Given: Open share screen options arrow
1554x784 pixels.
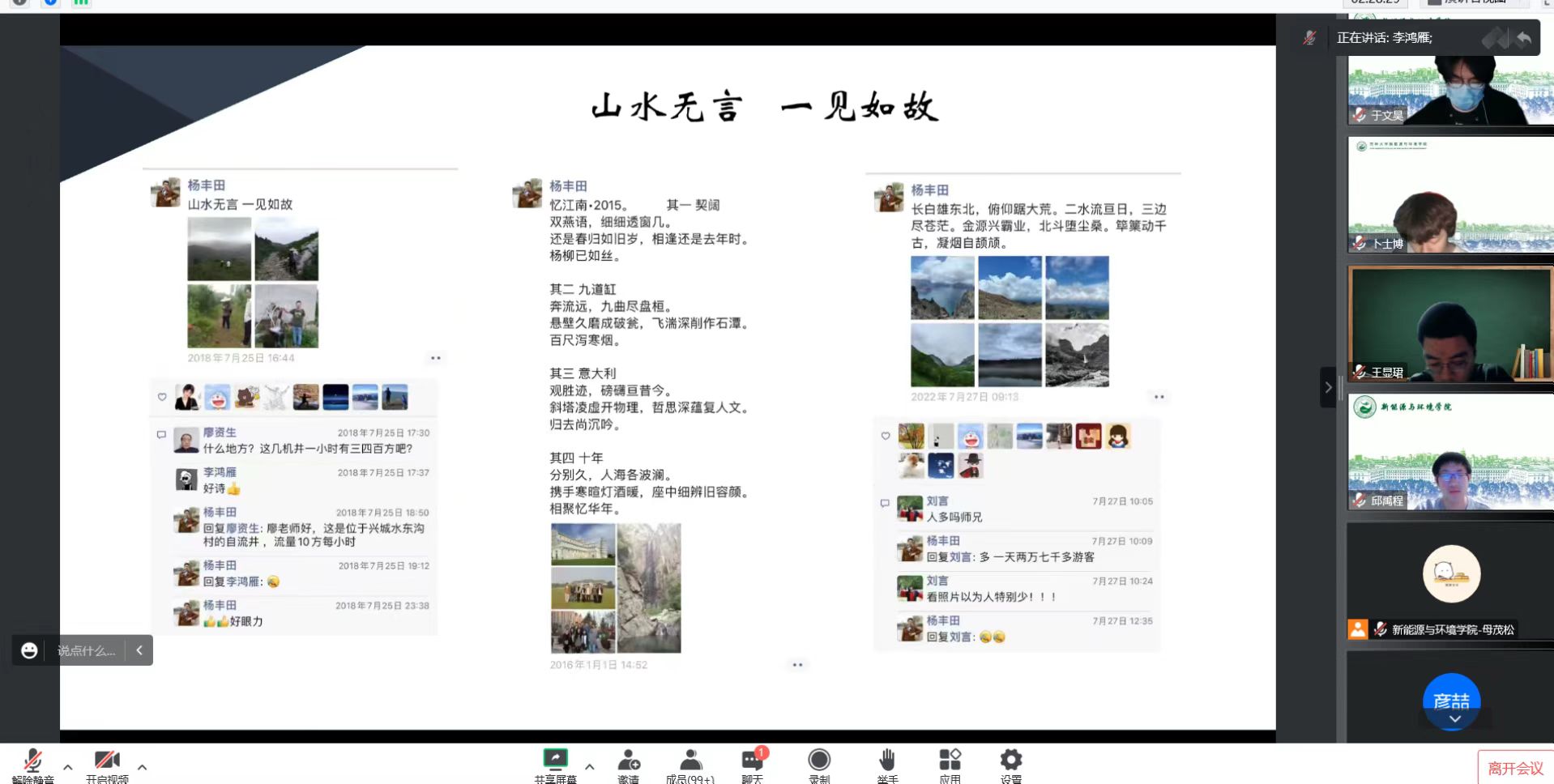Looking at the screenshot, I should (589, 766).
